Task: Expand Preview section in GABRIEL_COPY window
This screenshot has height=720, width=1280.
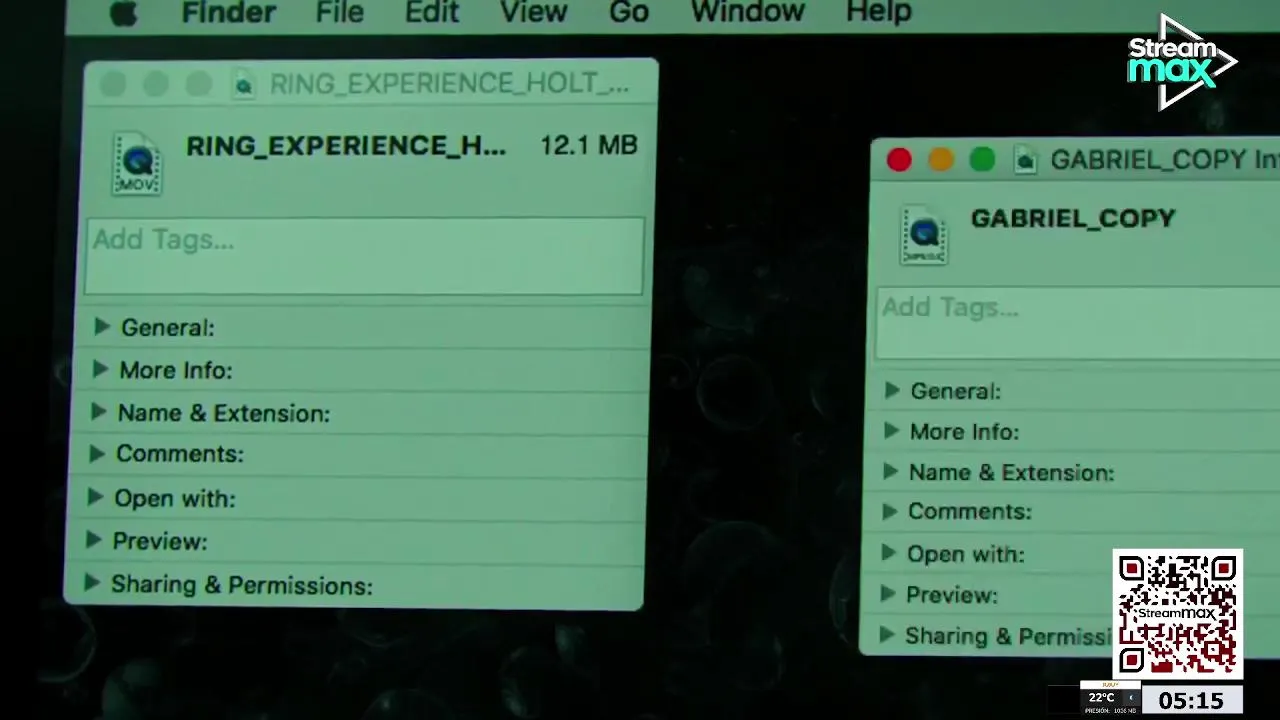Action: click(x=887, y=594)
